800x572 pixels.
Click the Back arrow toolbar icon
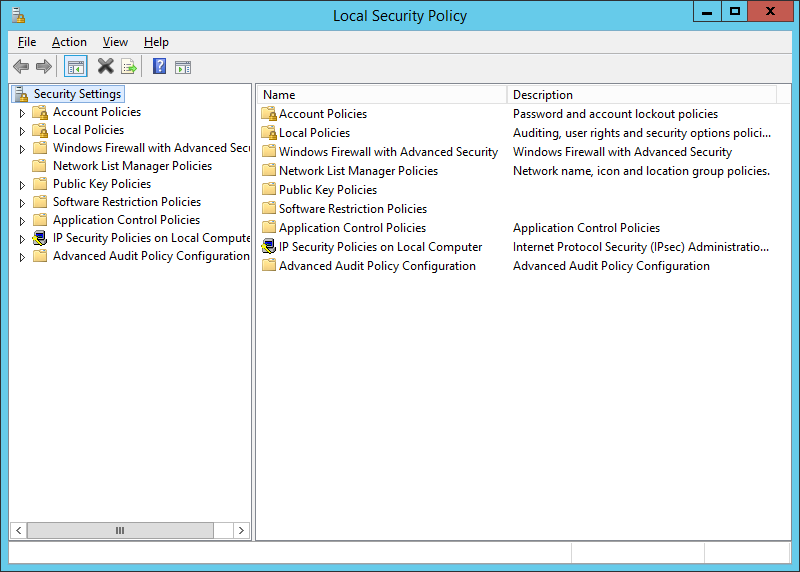coord(21,67)
